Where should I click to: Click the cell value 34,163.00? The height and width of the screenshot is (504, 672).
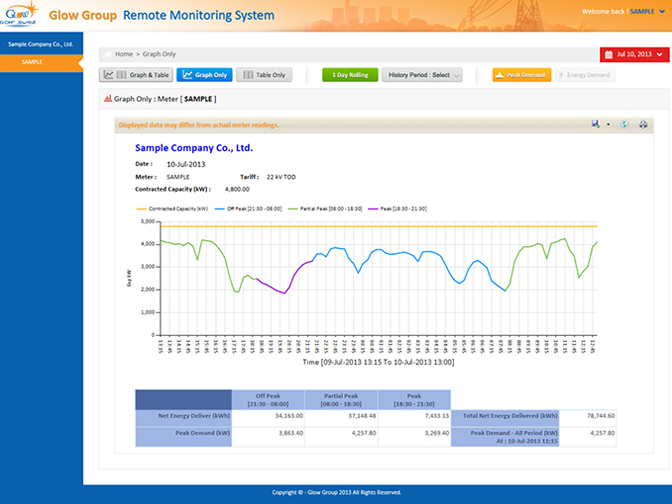click(289, 416)
